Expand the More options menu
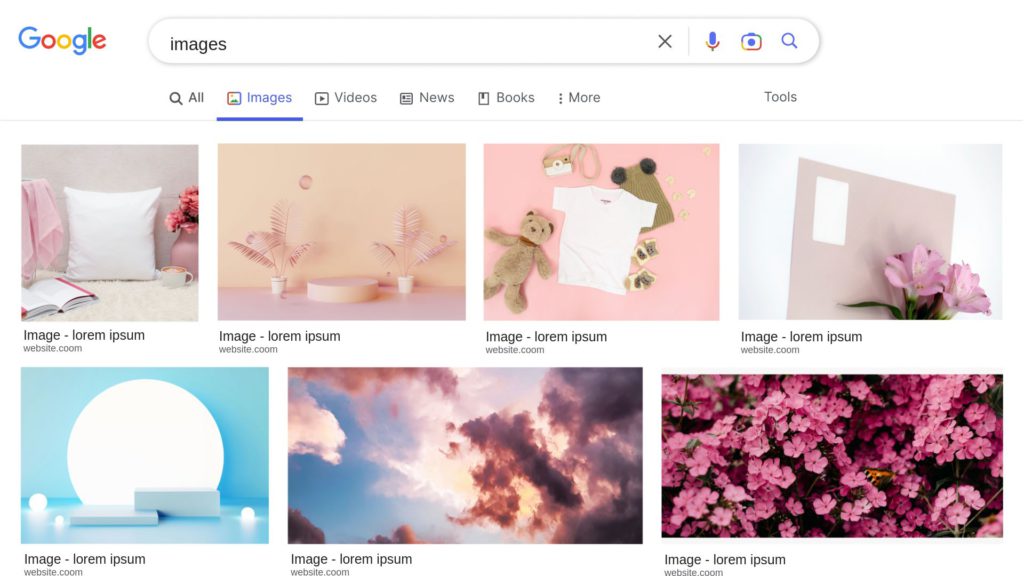 click(579, 98)
